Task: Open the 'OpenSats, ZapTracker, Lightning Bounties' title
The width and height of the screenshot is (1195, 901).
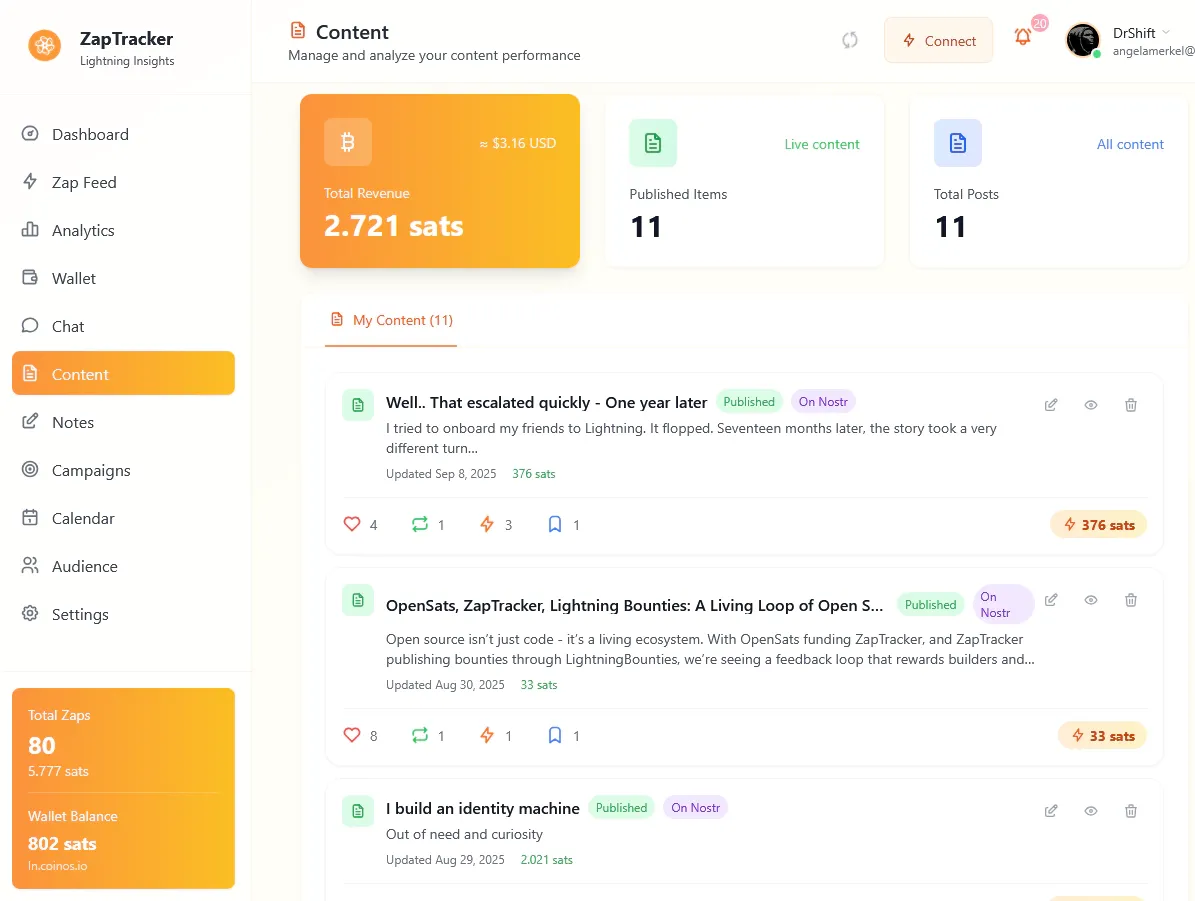Action: tap(634, 605)
